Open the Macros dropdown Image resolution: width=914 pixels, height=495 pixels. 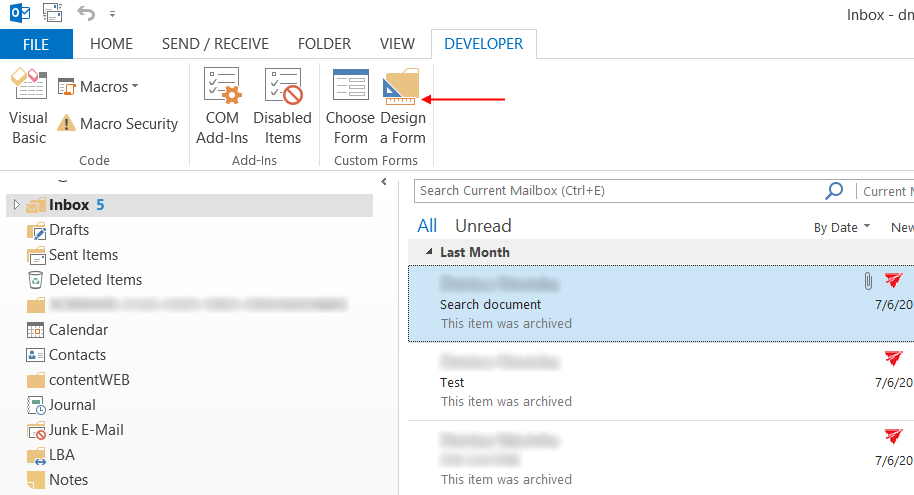click(x=98, y=87)
